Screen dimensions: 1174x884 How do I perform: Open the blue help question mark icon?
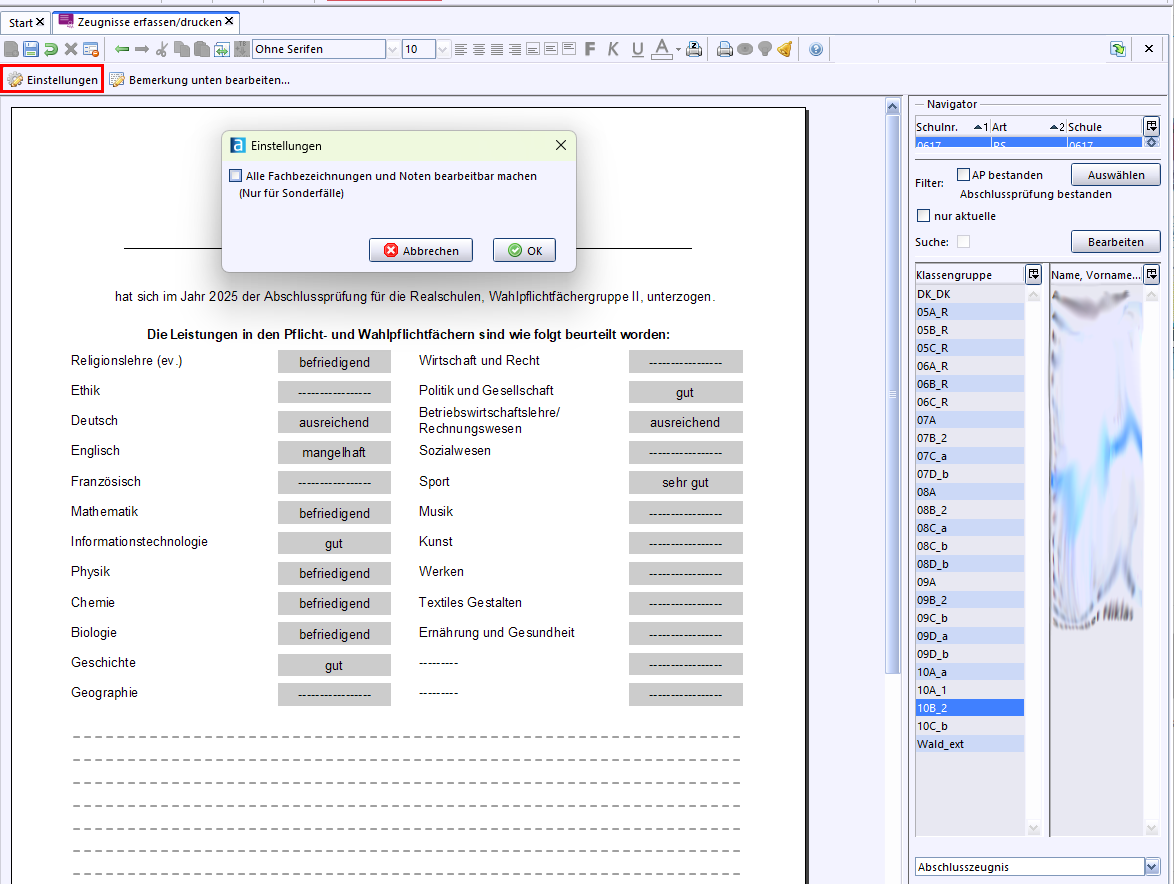pyautogui.click(x=816, y=49)
